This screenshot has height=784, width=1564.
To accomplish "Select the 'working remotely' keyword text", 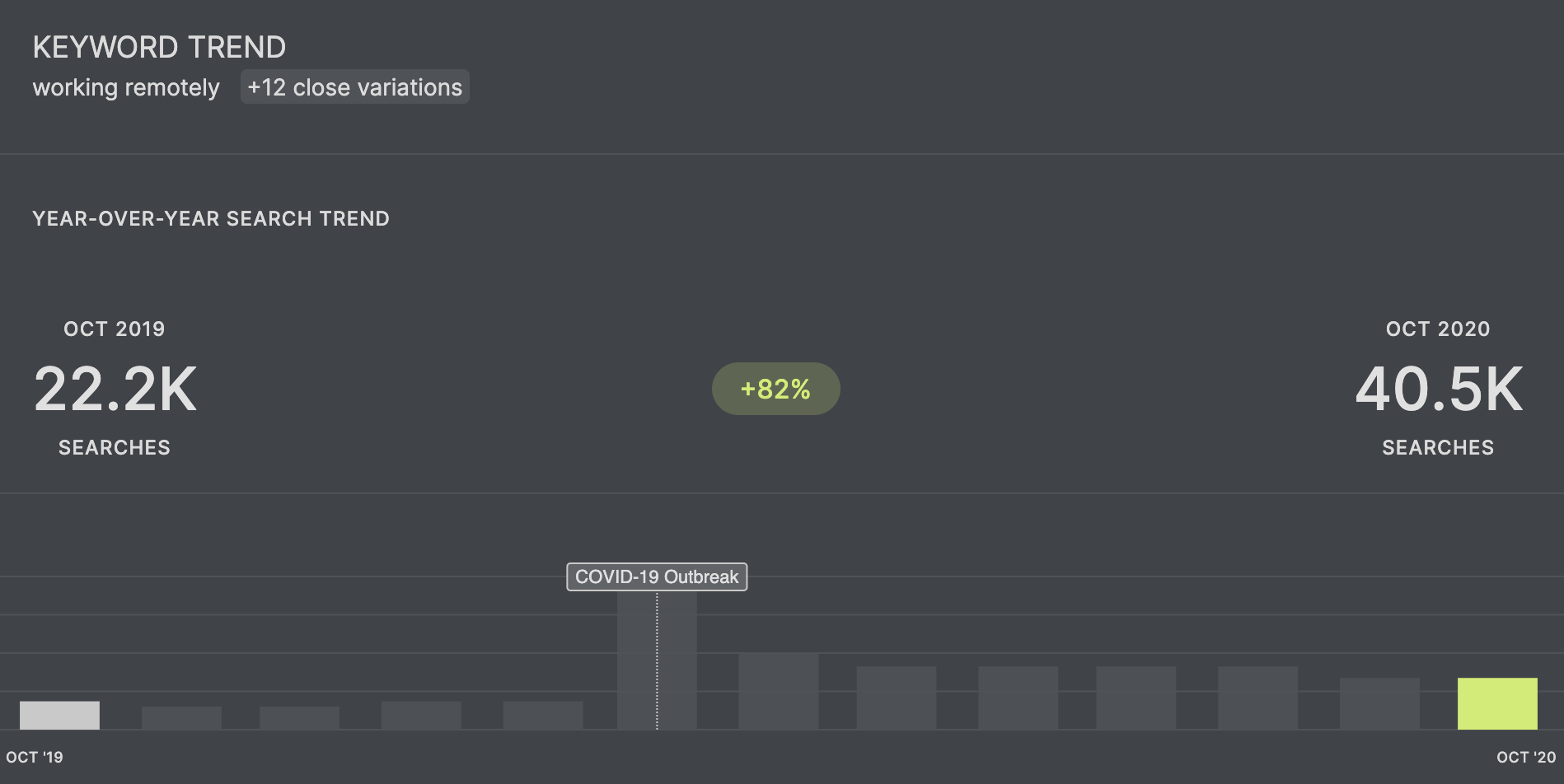I will pyautogui.click(x=126, y=87).
